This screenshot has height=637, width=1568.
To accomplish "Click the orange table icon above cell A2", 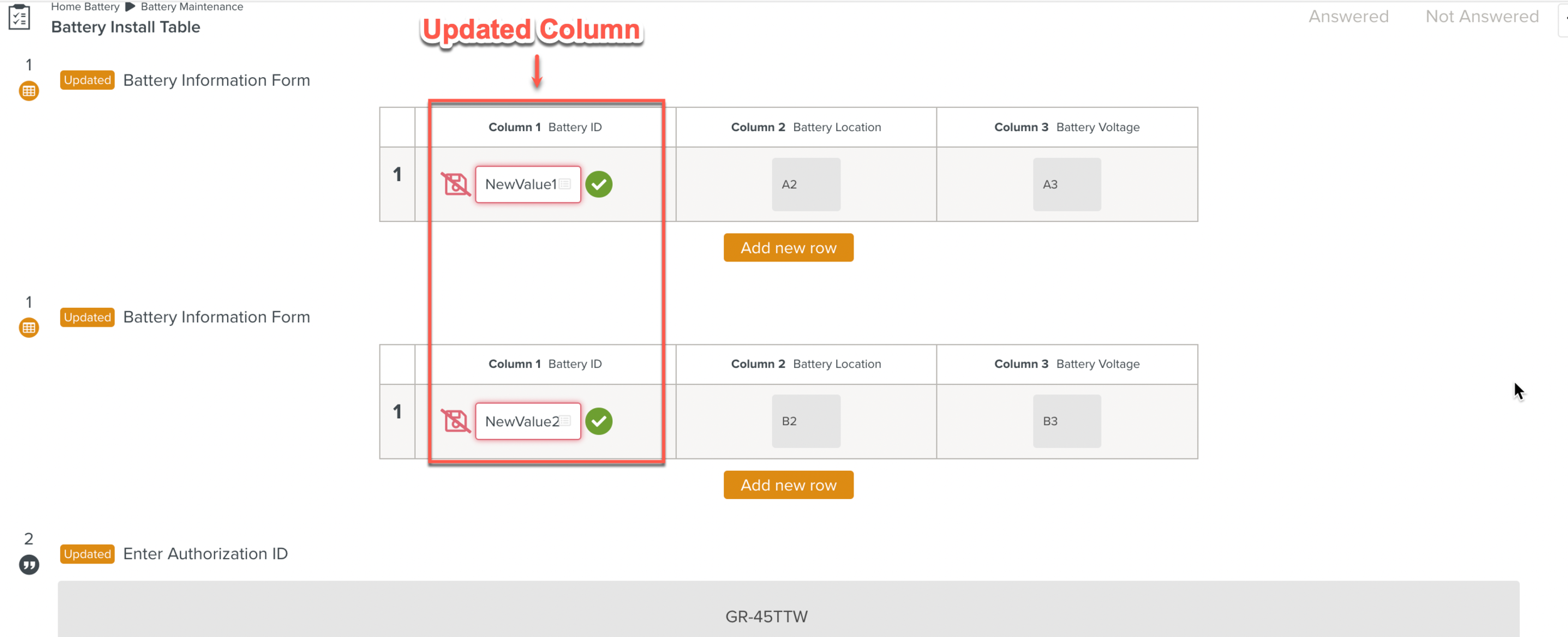I will (x=29, y=91).
